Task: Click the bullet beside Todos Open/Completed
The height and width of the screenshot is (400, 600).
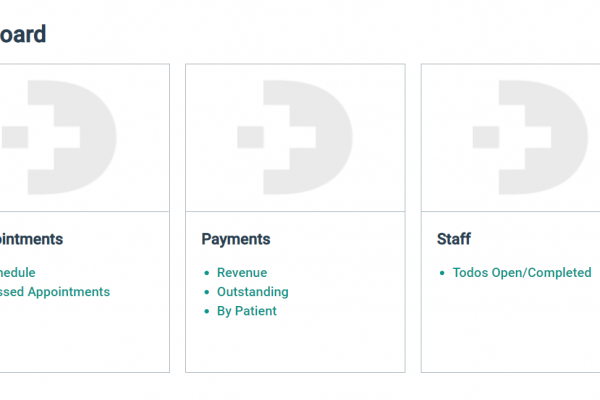Action: pyautogui.click(x=442, y=273)
